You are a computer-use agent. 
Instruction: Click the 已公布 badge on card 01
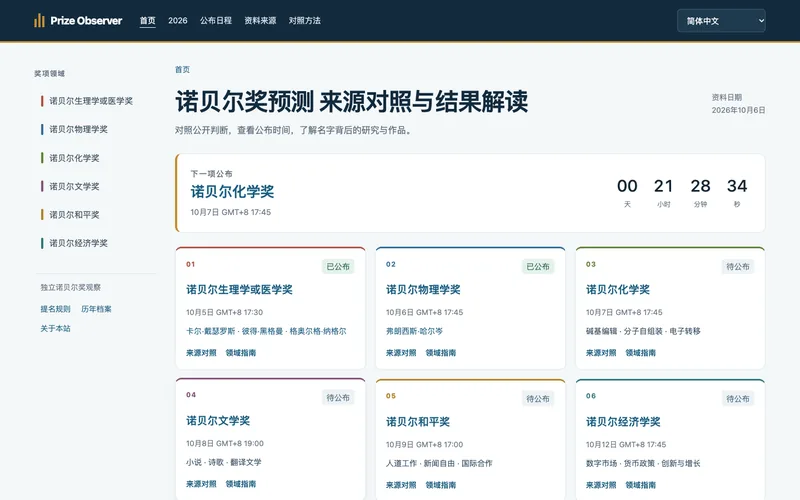point(338,266)
